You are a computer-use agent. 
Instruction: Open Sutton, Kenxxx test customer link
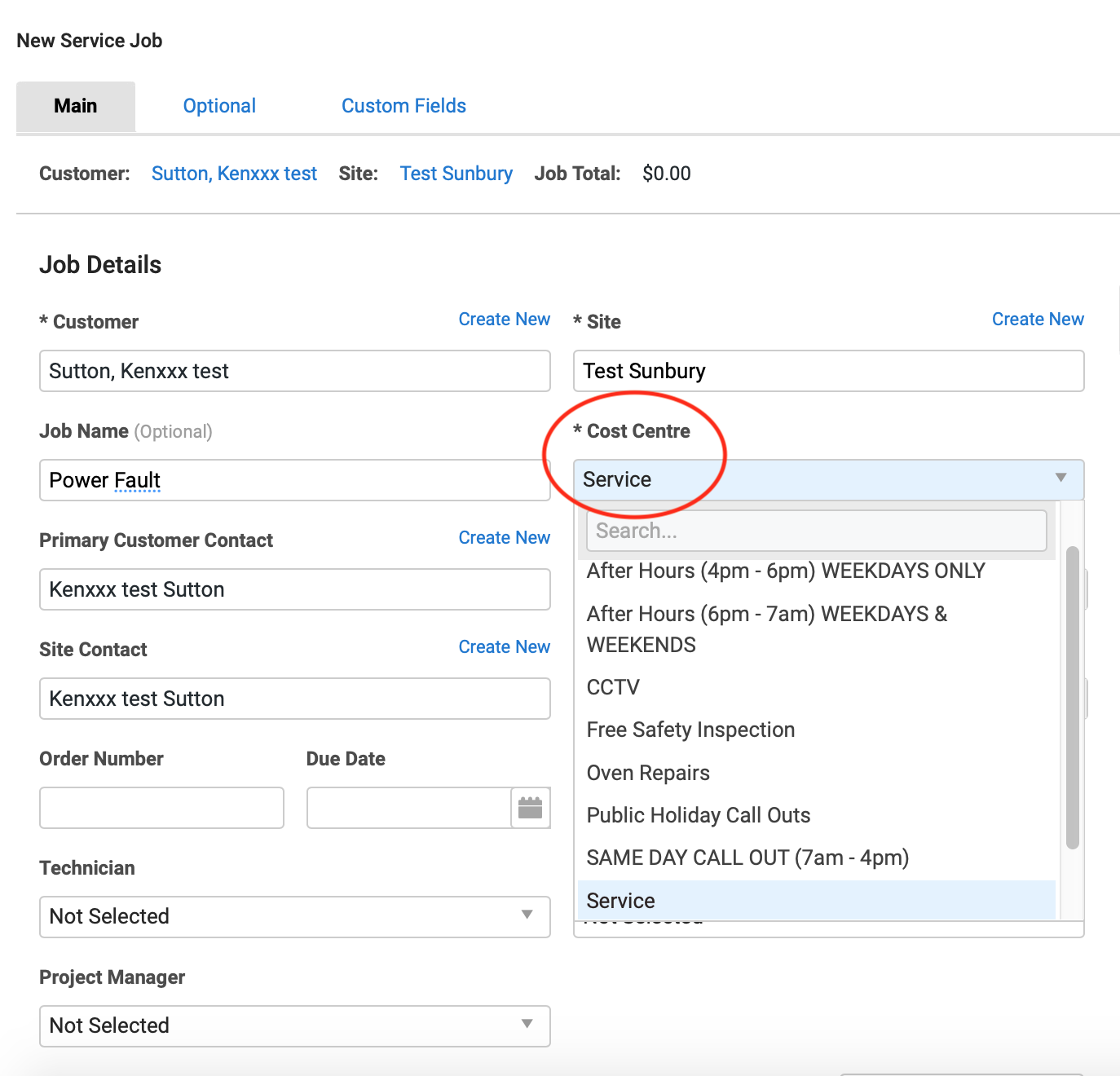[x=234, y=174]
